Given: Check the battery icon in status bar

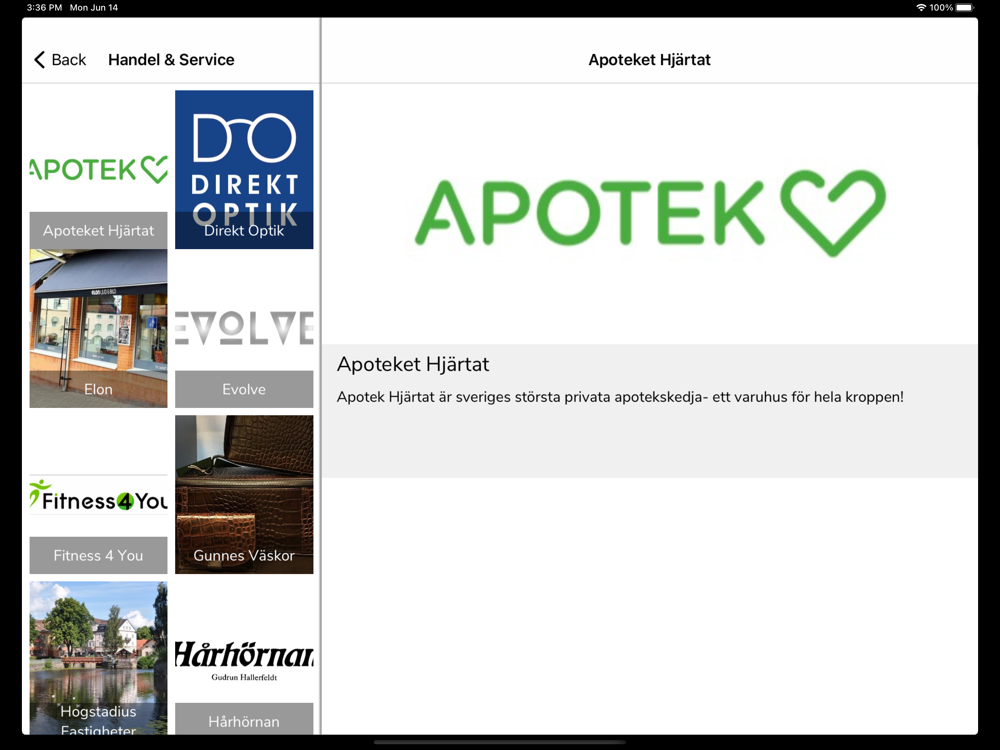Looking at the screenshot, I should coord(964,8).
